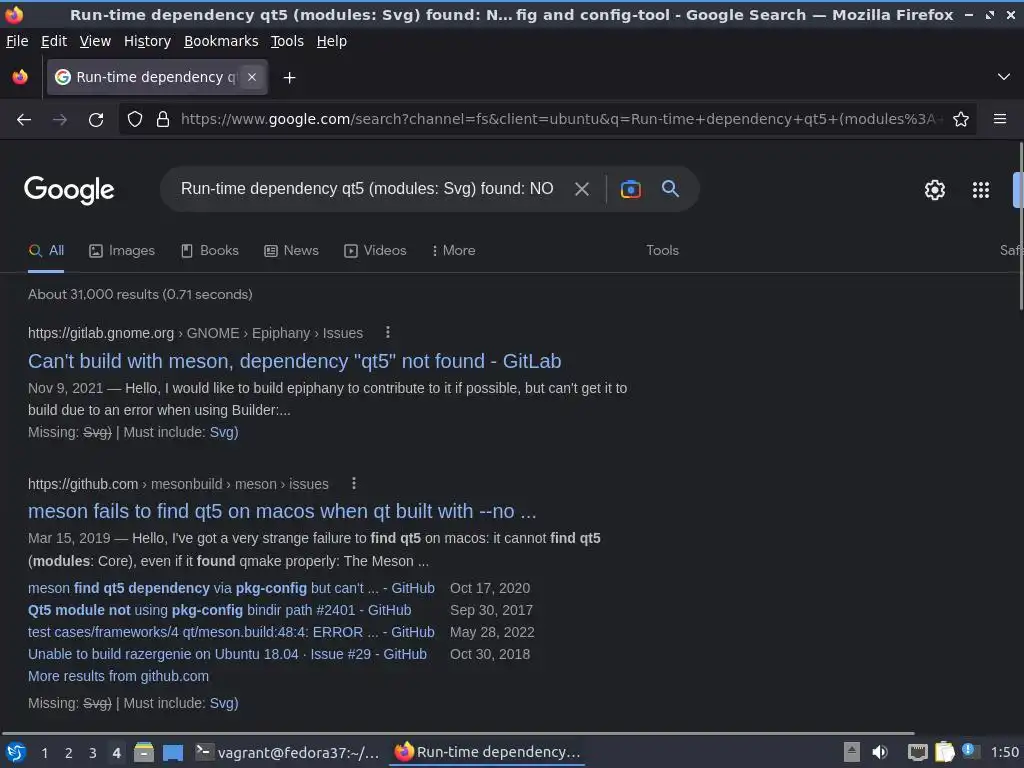Viewport: 1024px width, 768px height.
Task: Click into the Google search input
Action: 367,189
